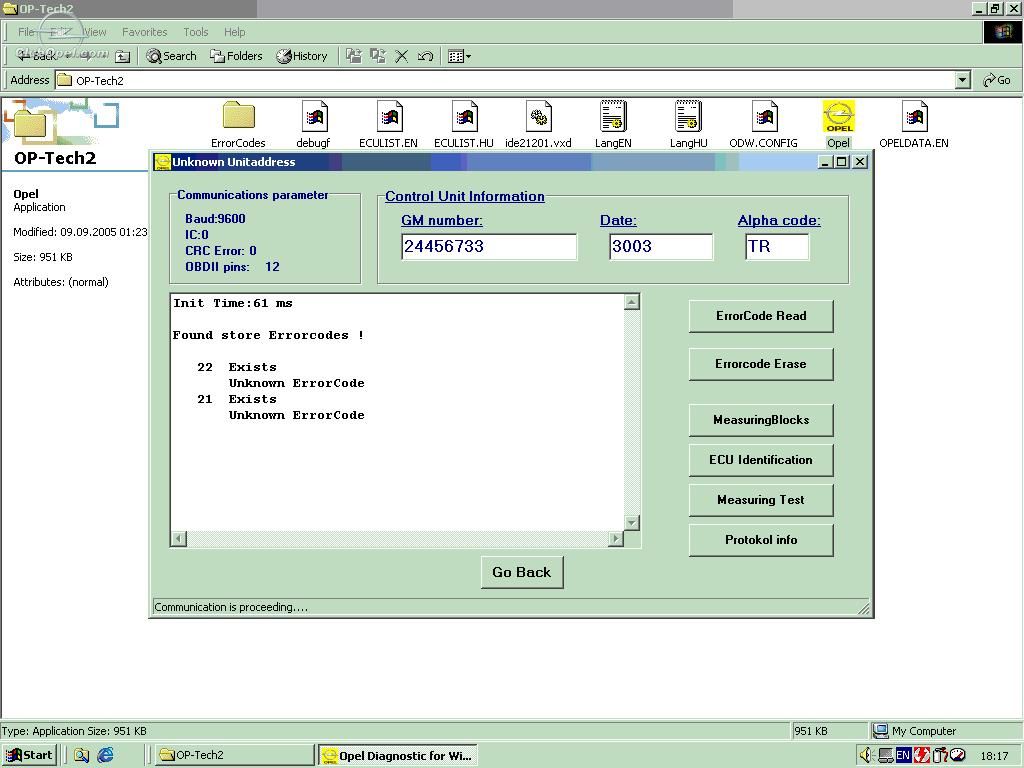Click the "21 Exists" error code line
1024x768 pixels.
click(236, 399)
